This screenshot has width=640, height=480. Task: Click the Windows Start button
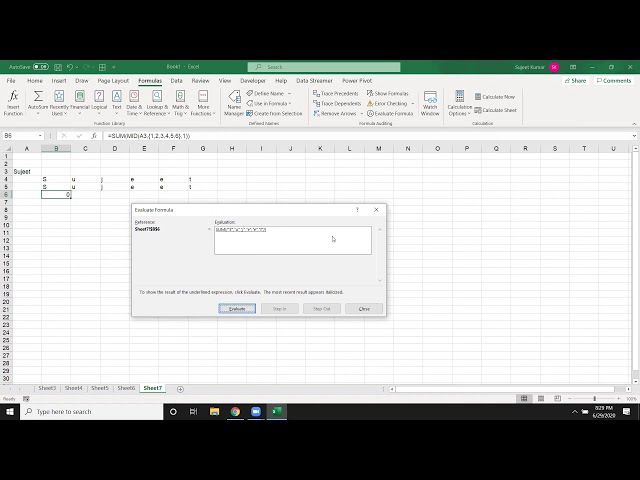(x=10, y=411)
